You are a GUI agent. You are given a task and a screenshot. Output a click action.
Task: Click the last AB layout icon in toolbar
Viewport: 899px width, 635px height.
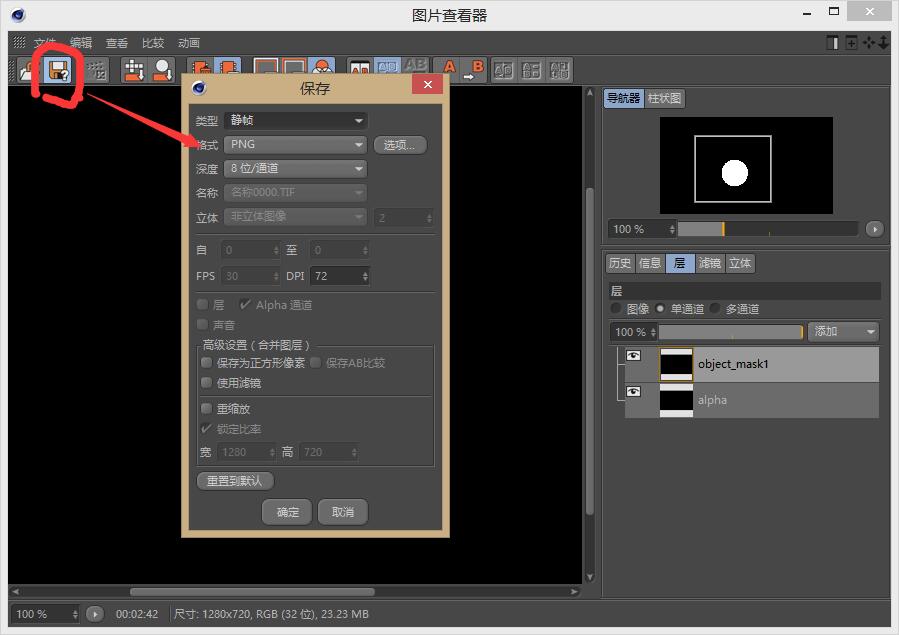(559, 70)
